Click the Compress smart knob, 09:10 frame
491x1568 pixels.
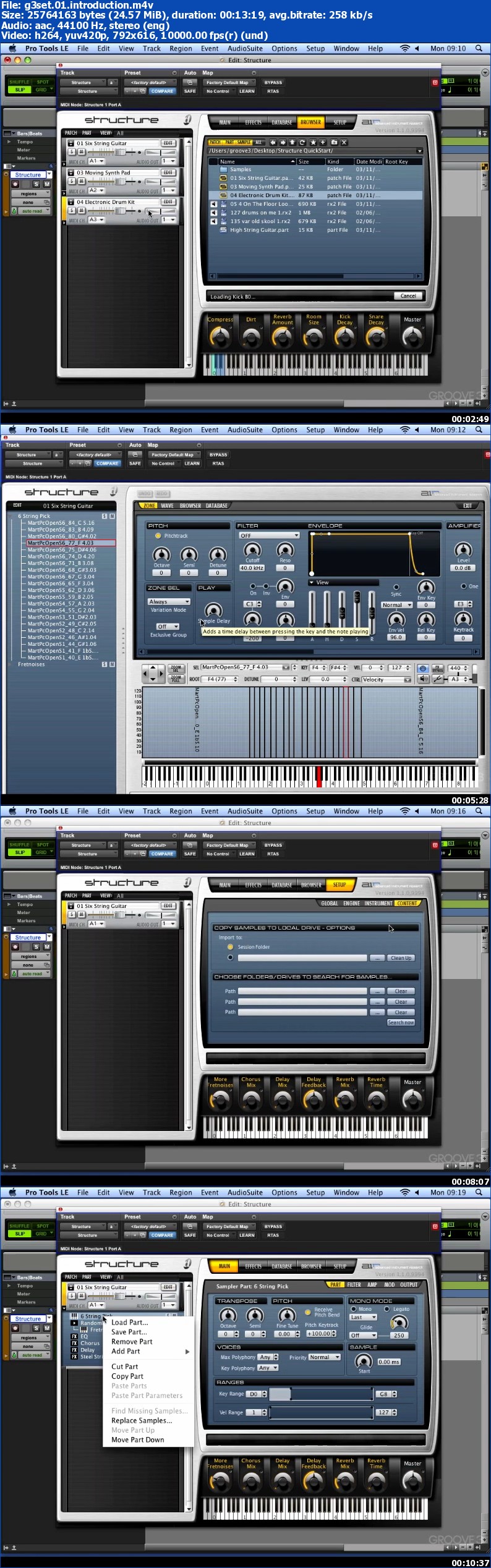tap(220, 336)
